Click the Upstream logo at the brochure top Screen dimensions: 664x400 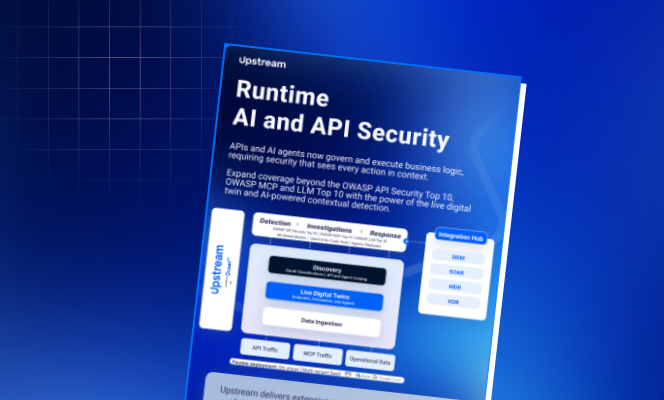(262, 62)
